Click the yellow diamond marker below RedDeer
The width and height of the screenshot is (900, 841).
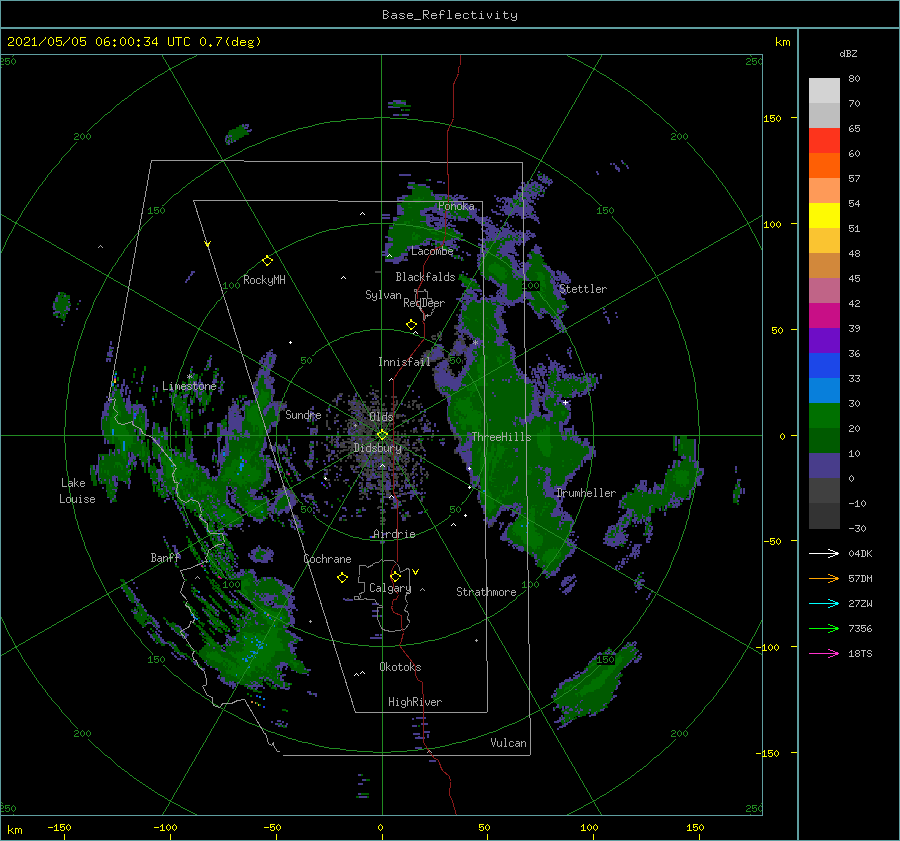(411, 325)
